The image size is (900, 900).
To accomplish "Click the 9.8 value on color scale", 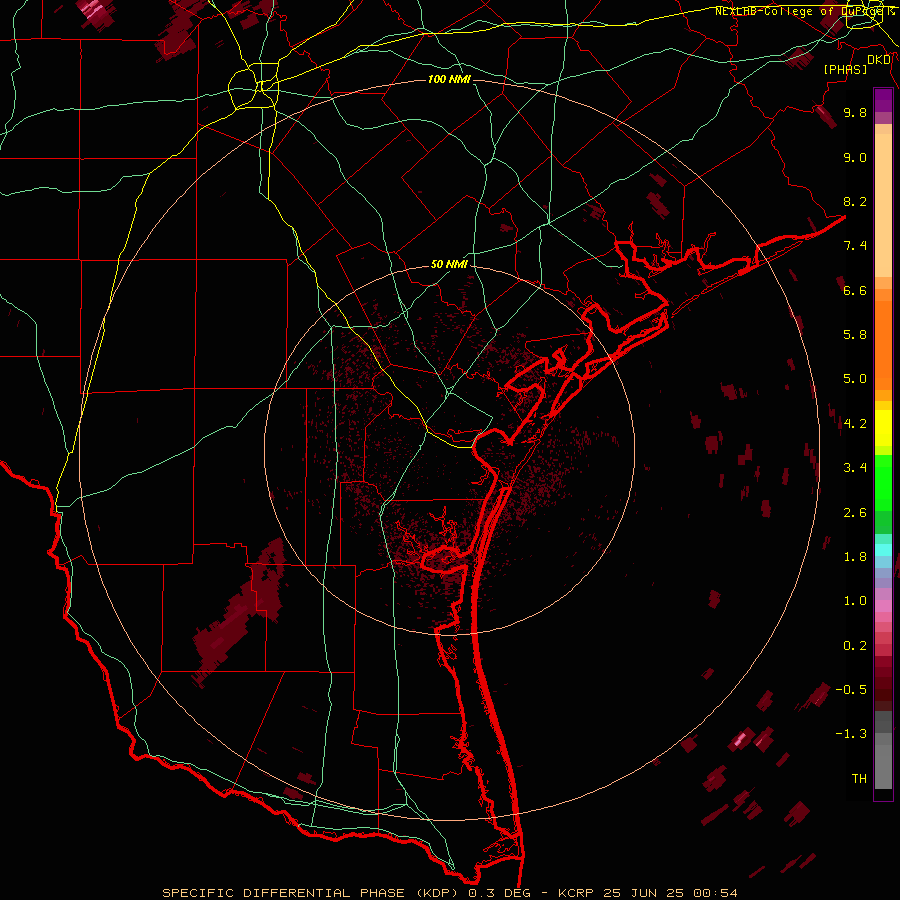I will [x=855, y=112].
